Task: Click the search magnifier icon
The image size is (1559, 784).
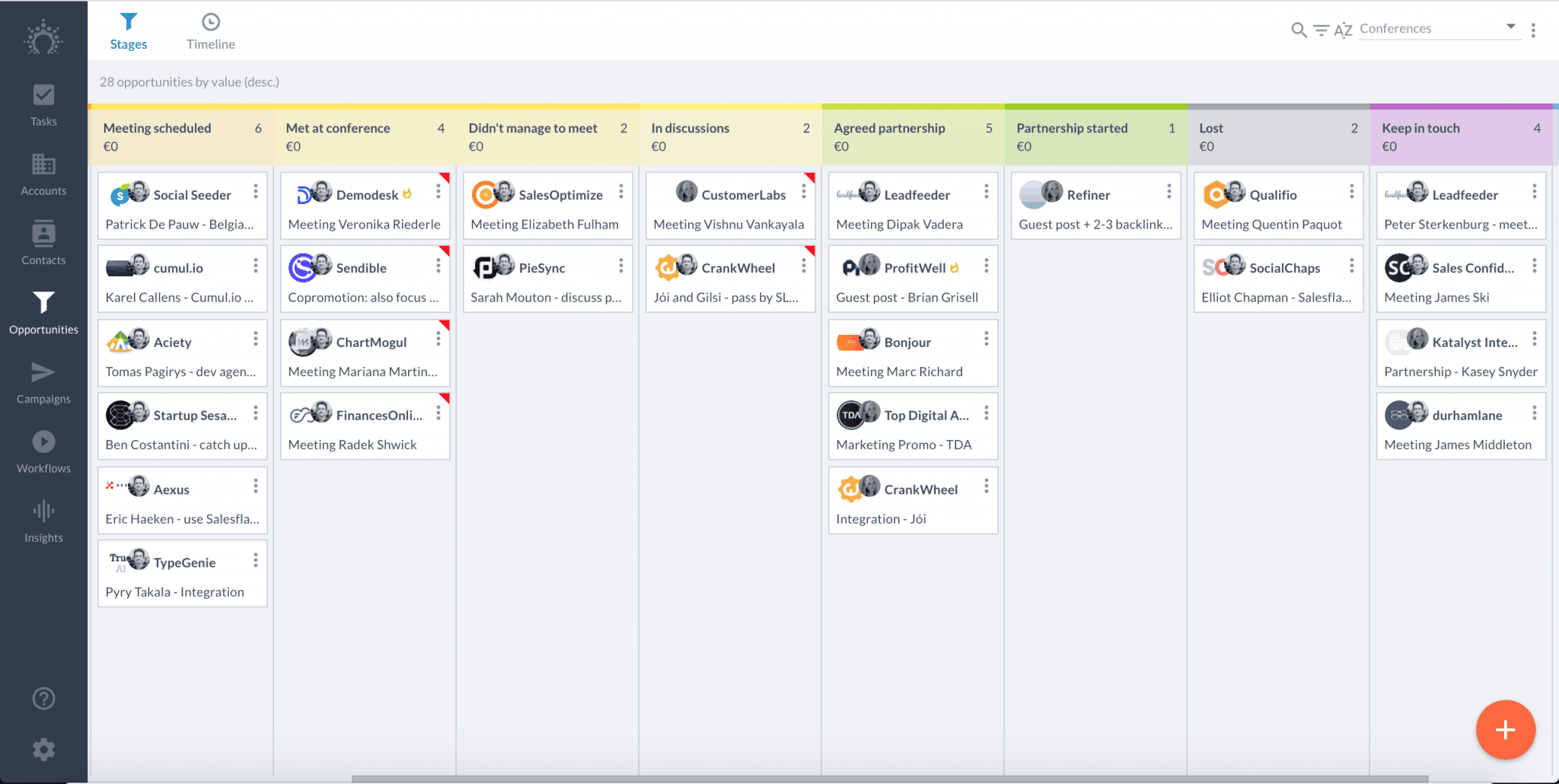Action: (x=1299, y=30)
